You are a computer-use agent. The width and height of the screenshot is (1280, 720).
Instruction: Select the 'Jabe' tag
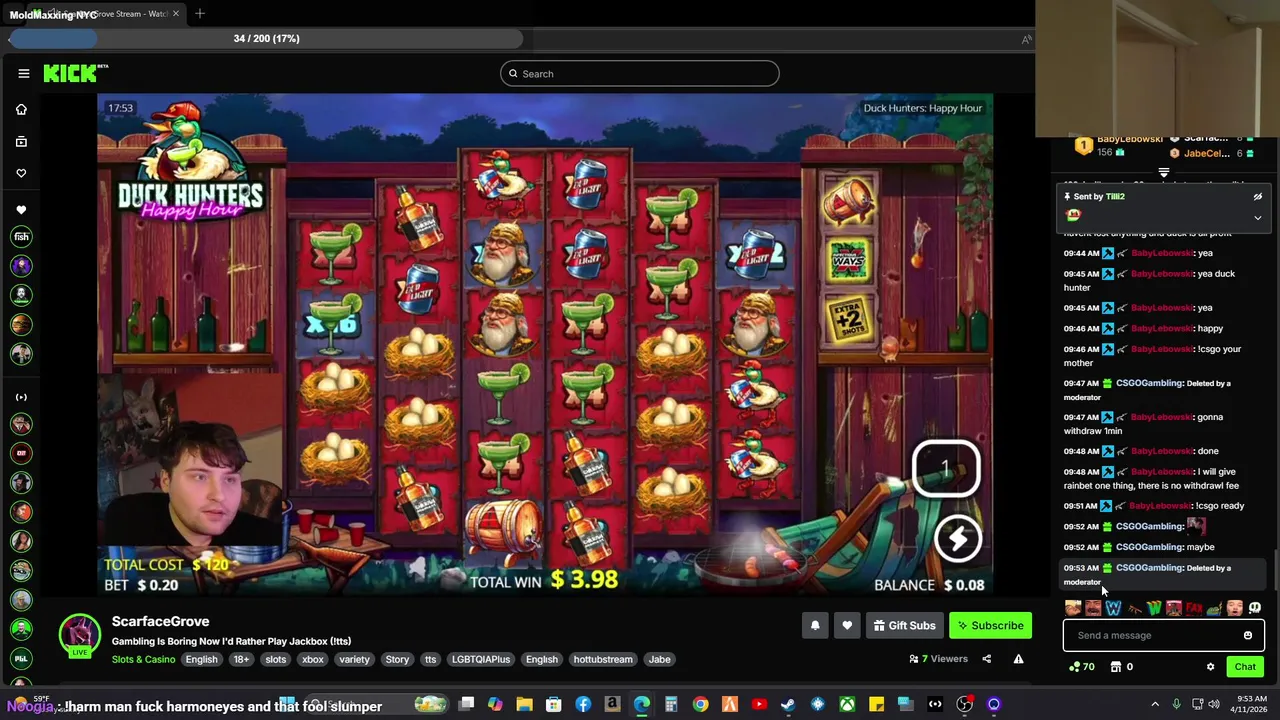coord(659,660)
